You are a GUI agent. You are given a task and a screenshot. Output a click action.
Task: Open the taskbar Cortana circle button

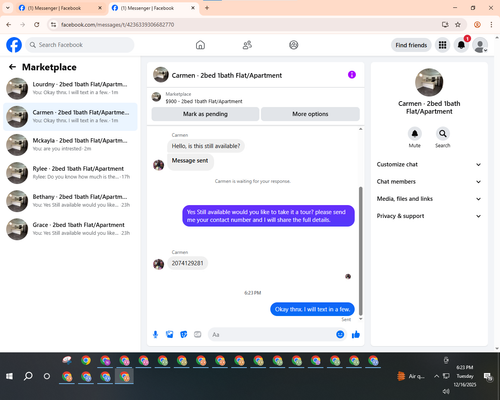click(x=47, y=376)
